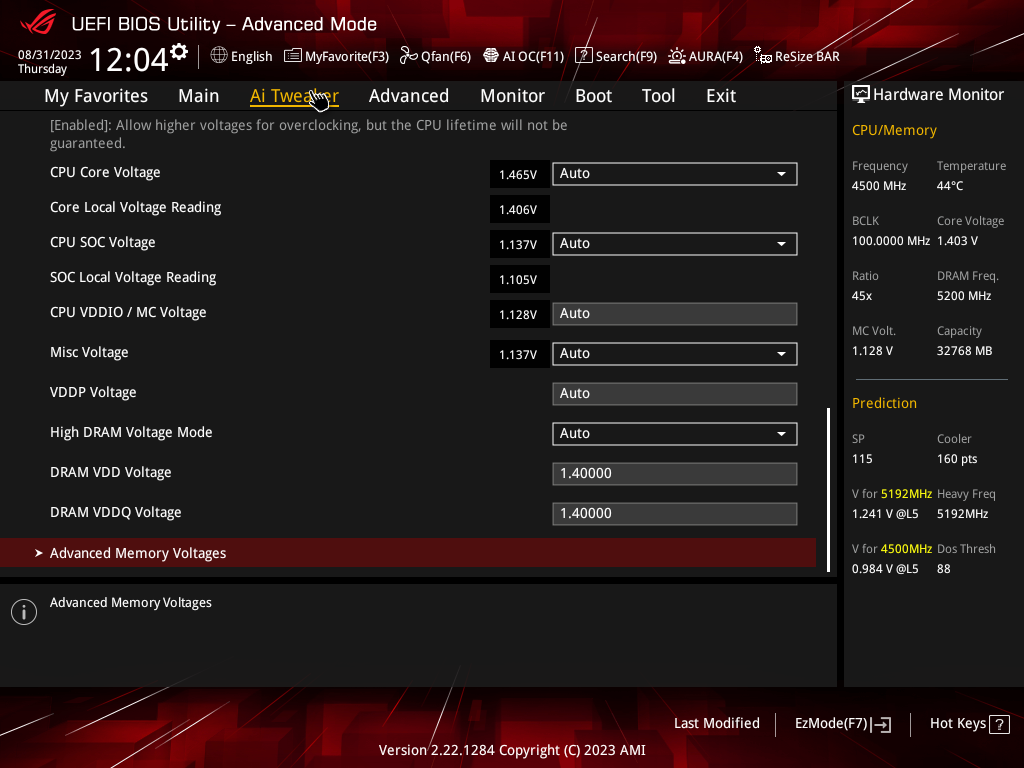Screen dimensions: 1024x768
Task: Edit DRAM VDDQ Voltage value field
Action: [675, 513]
